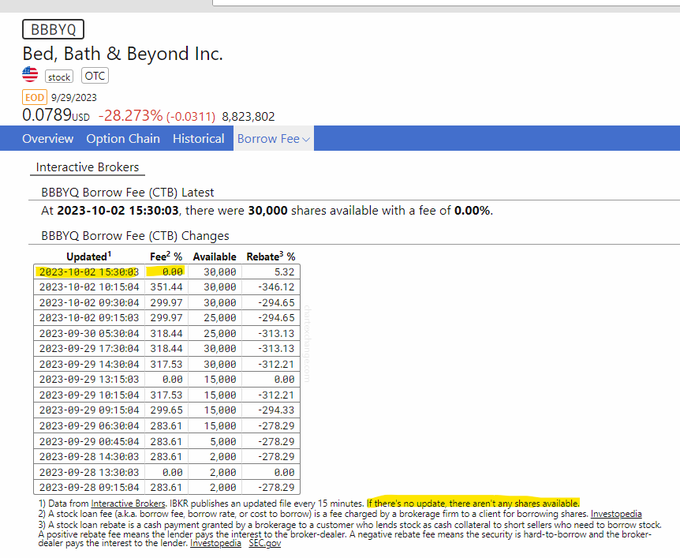Click the BBBYQ Borrow Fee (CTB) Latest heading
680x558 pixels.
[128, 193]
